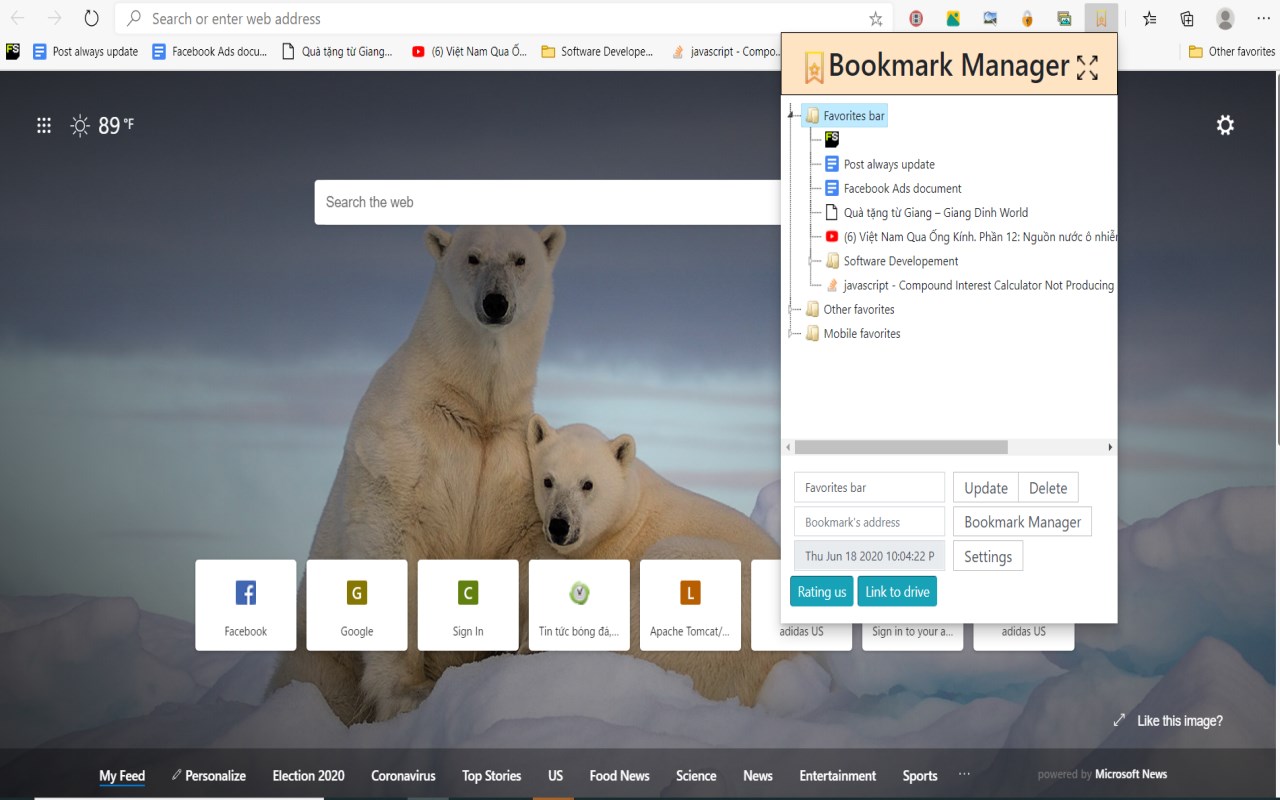Click the expand fullscreen icon in Bookmark Manager
Viewport: 1280px width, 800px height.
pyautogui.click(x=1087, y=67)
